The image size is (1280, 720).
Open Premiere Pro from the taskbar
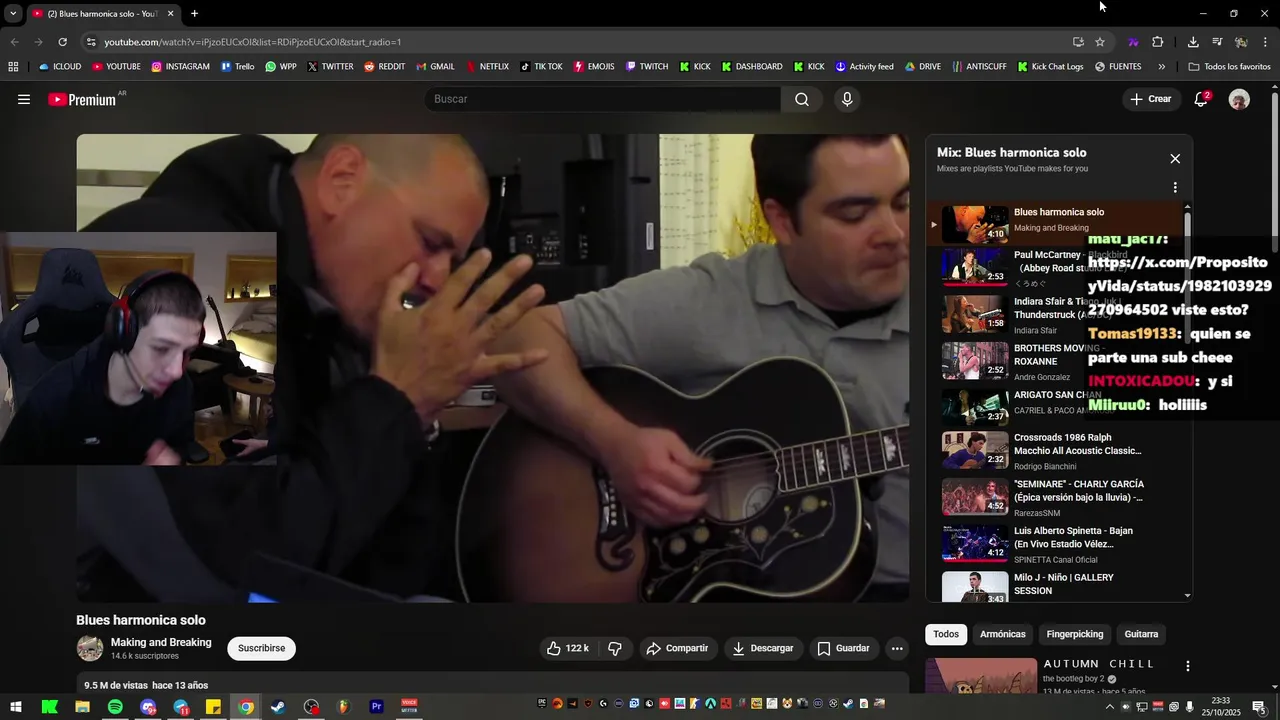(376, 707)
